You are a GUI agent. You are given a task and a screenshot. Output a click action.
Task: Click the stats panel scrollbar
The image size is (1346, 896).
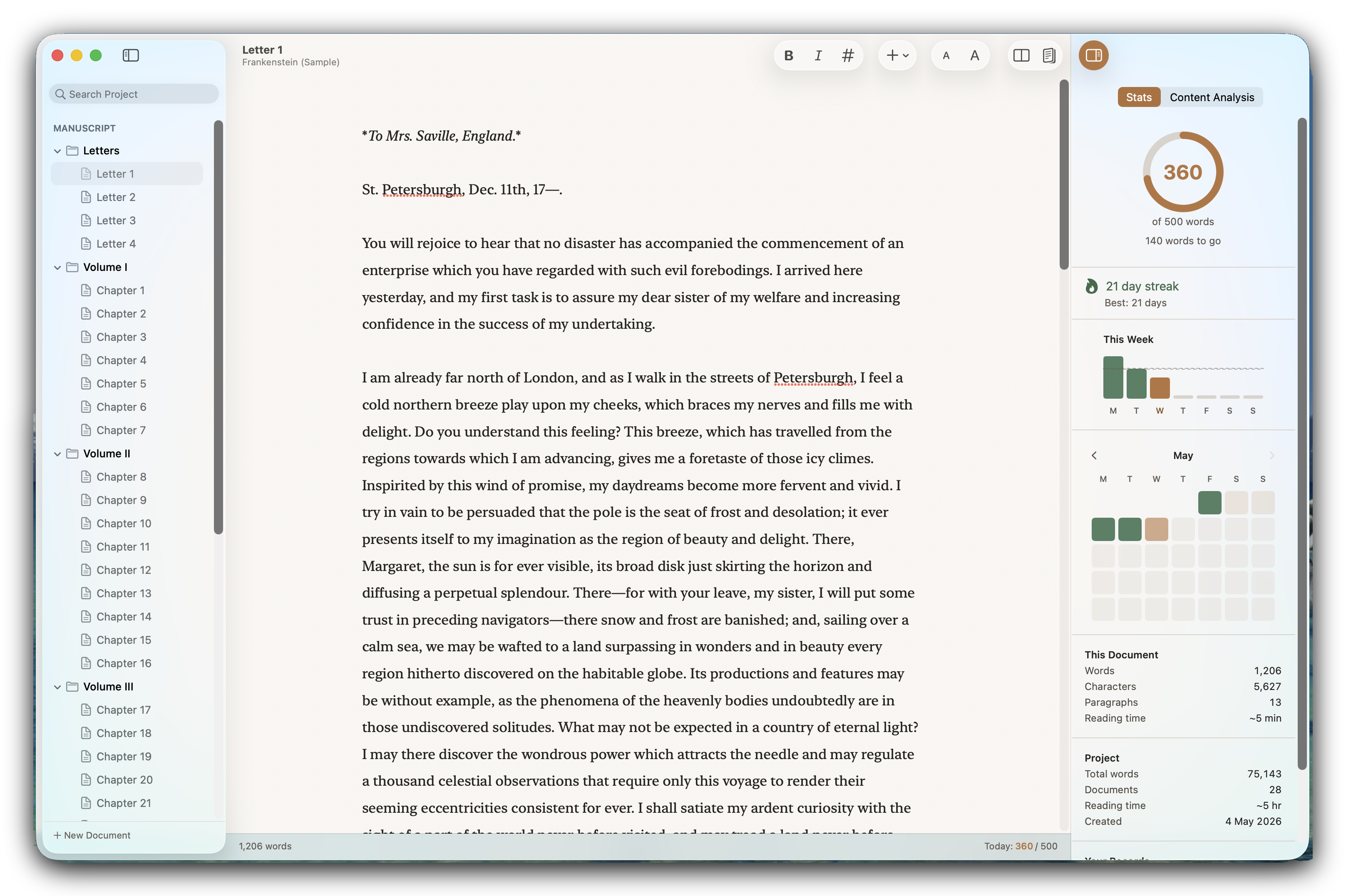tap(1302, 444)
